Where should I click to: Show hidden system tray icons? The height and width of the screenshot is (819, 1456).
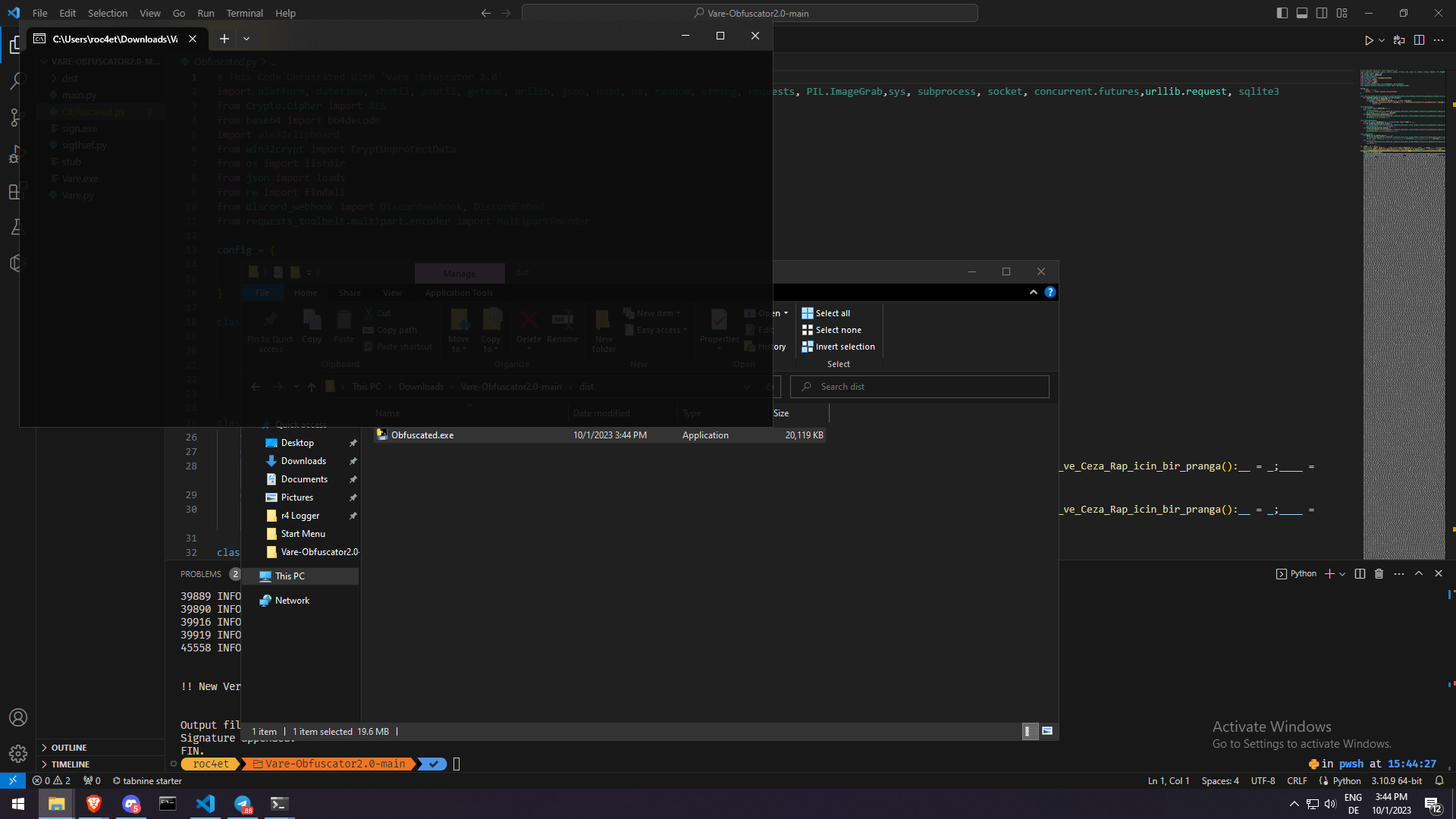[1294, 804]
